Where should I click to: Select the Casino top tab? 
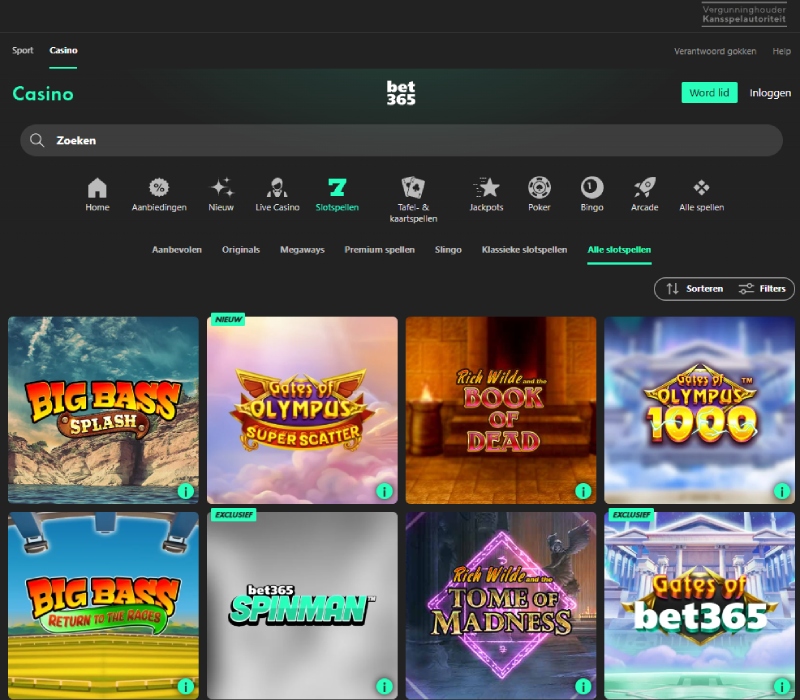pyautogui.click(x=63, y=50)
